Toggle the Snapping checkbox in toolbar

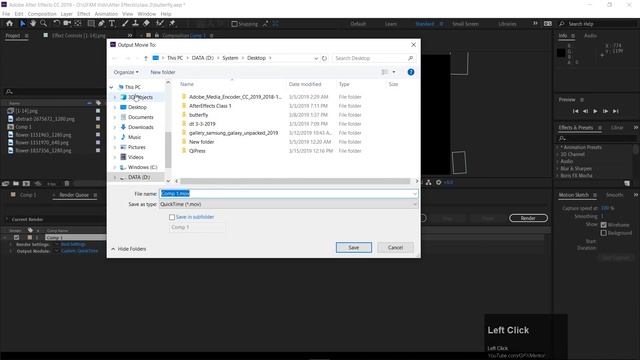click(x=234, y=24)
